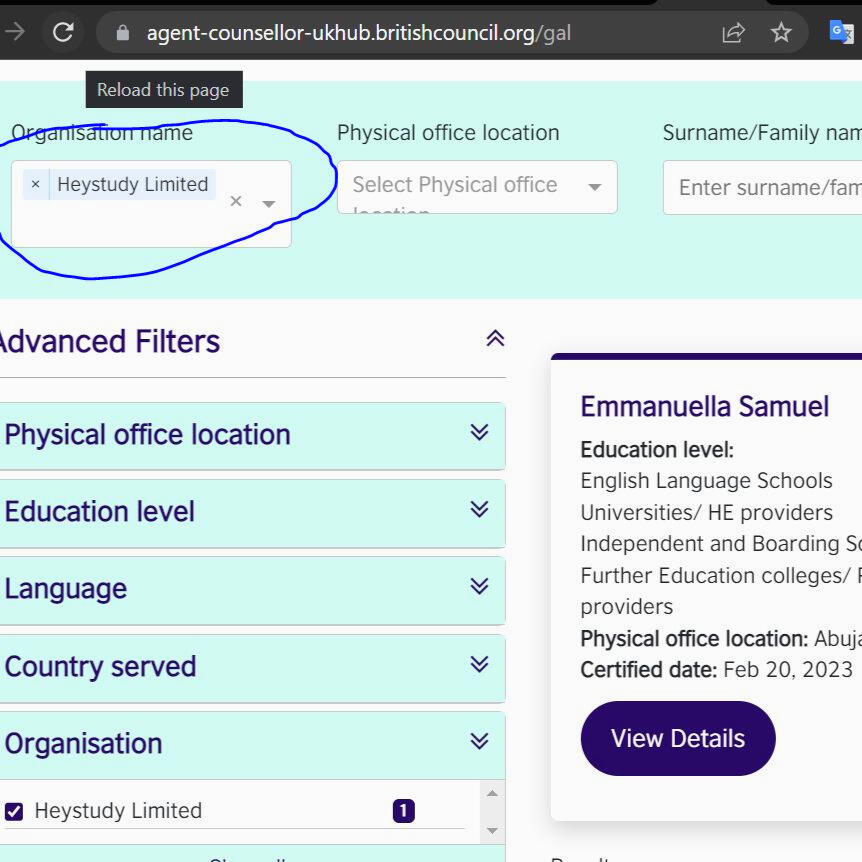Screen dimensions: 862x862
Task: Click the address bar URL text
Action: pos(358,34)
